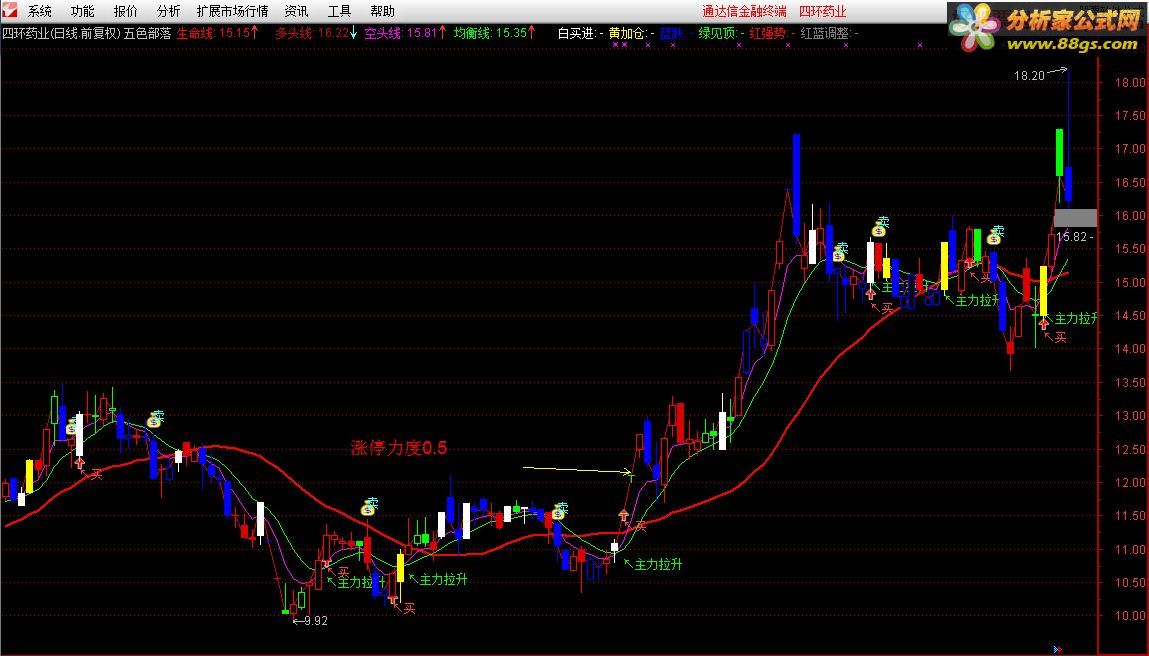Click the 黄加仓 legend label
Viewport: 1149px width, 656px height.
[x=627, y=33]
